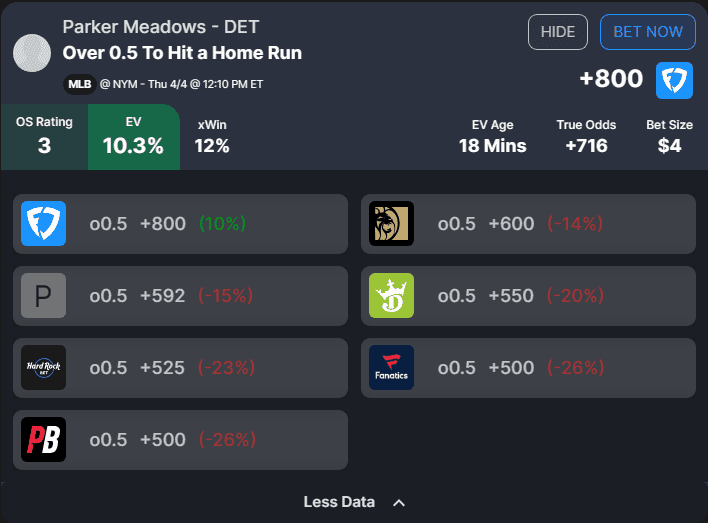
Task: Click the BetMGM lion icon
Action: pyautogui.click(x=391, y=224)
